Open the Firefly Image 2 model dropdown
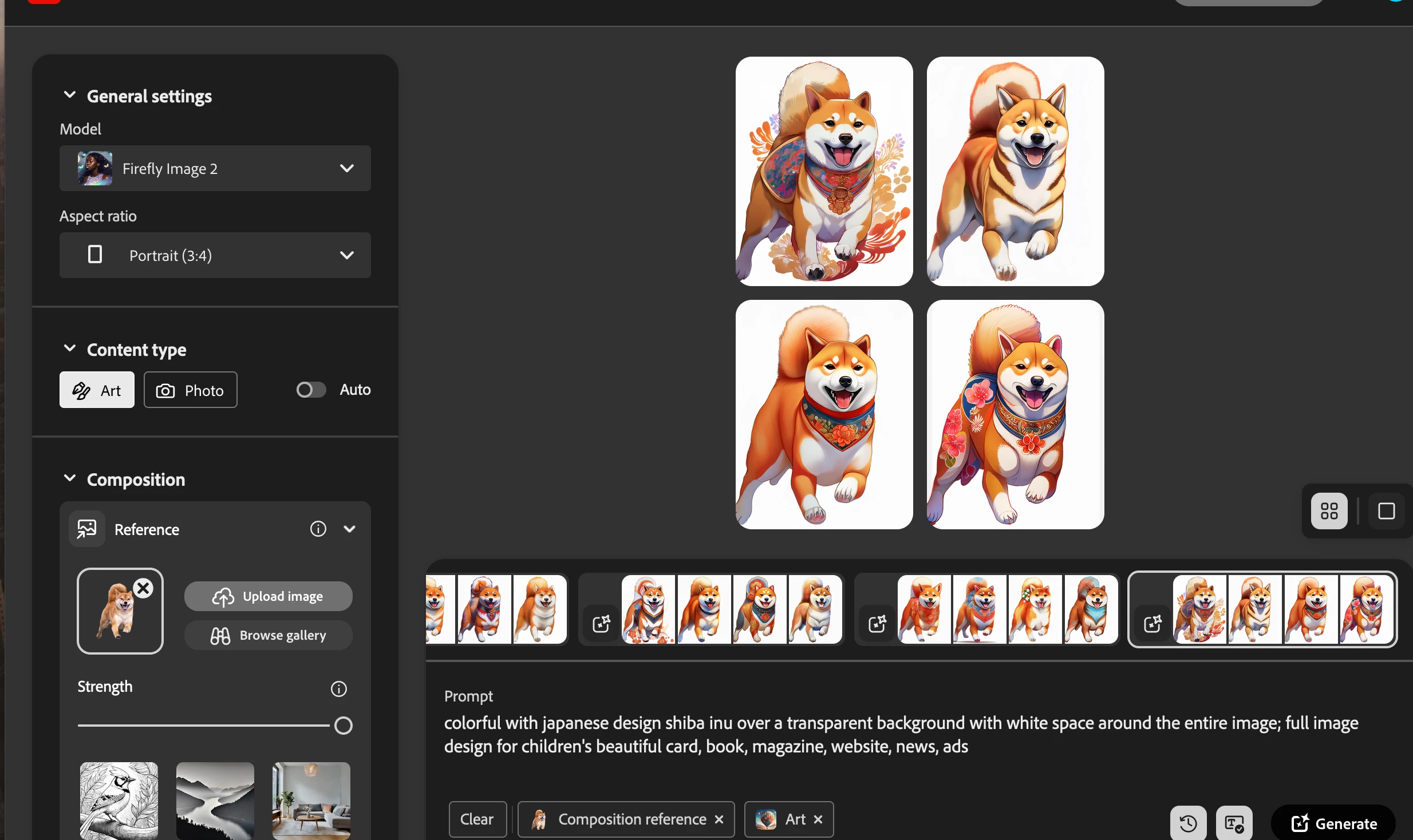 tap(215, 168)
